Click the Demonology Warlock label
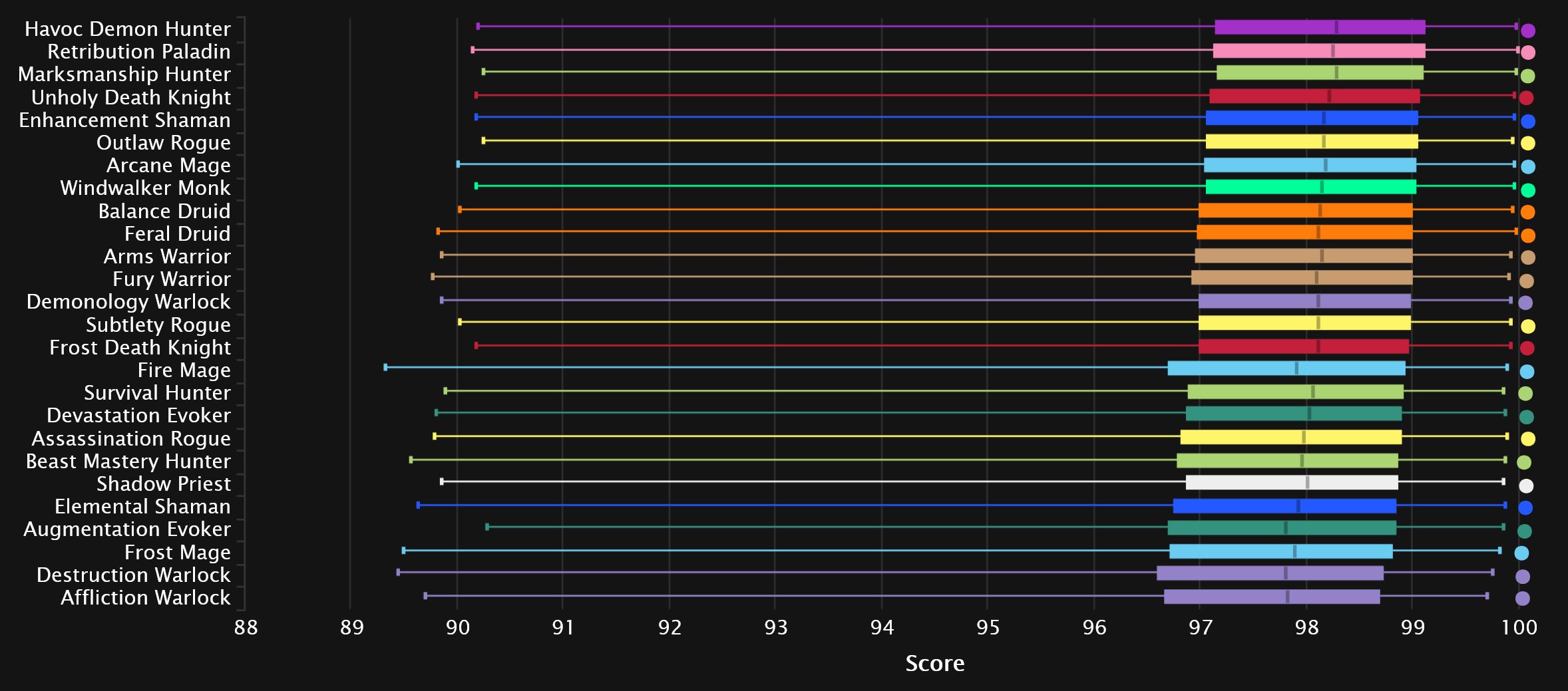This screenshot has height=691, width=1568. click(128, 302)
